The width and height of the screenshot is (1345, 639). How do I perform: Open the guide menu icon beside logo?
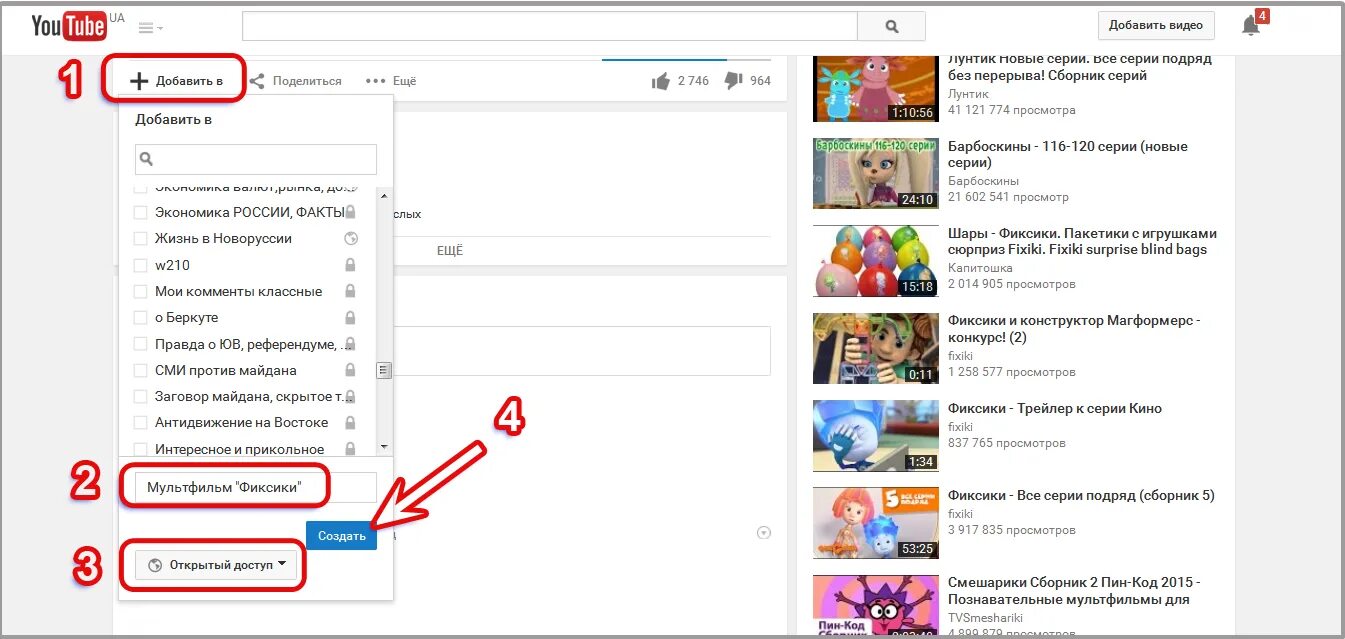(x=151, y=28)
